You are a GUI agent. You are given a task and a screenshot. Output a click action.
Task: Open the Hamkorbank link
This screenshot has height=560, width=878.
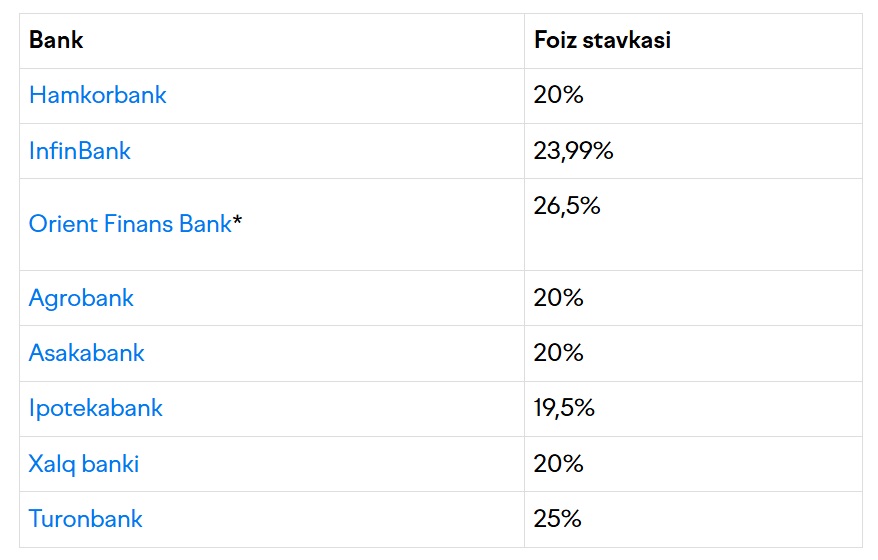coord(97,95)
